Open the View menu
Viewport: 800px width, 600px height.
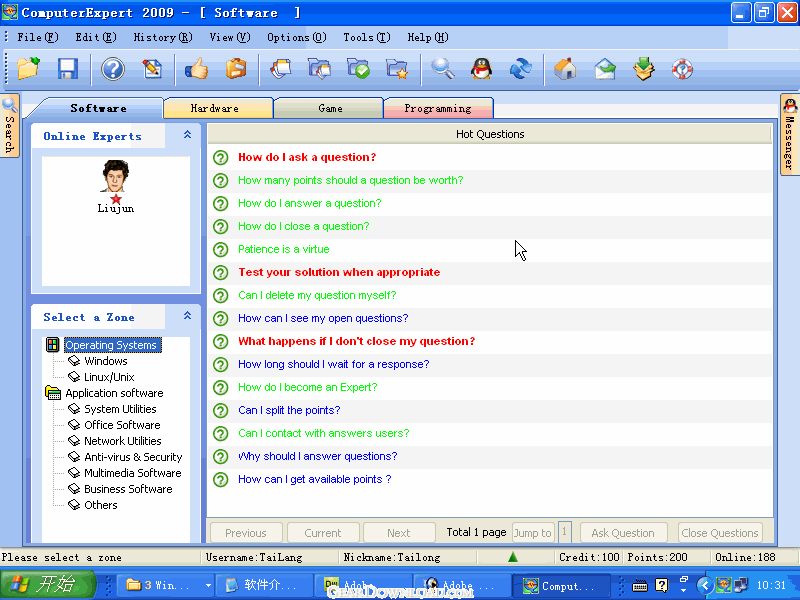pyautogui.click(x=230, y=37)
